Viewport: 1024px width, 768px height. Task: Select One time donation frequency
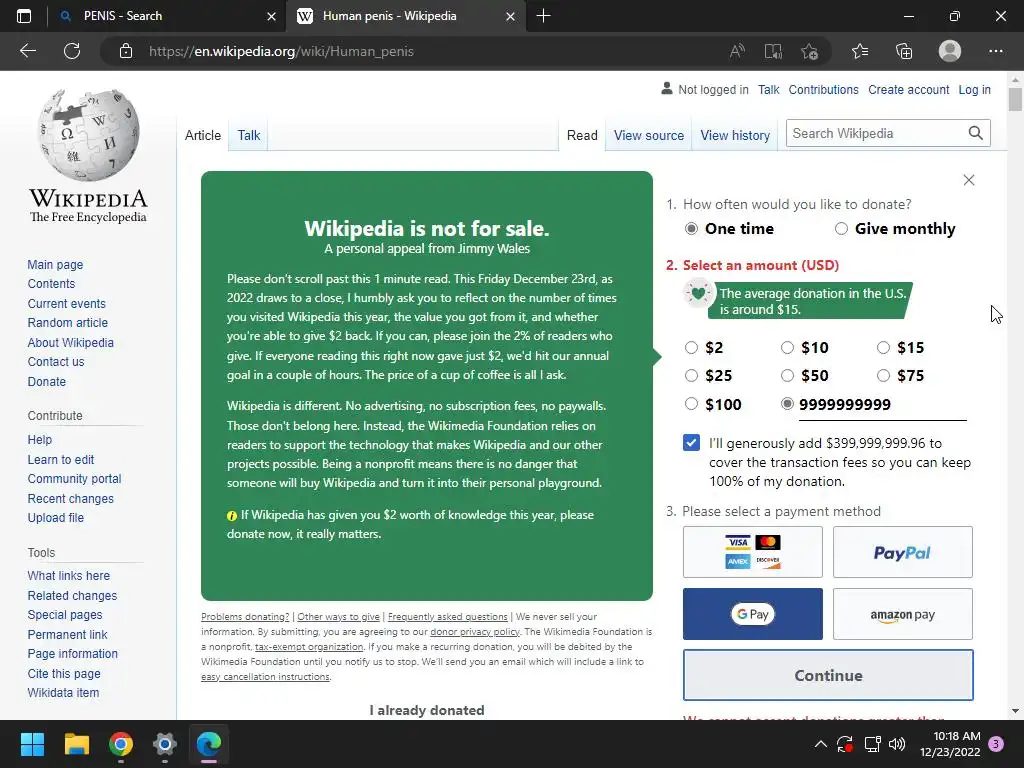pos(691,229)
